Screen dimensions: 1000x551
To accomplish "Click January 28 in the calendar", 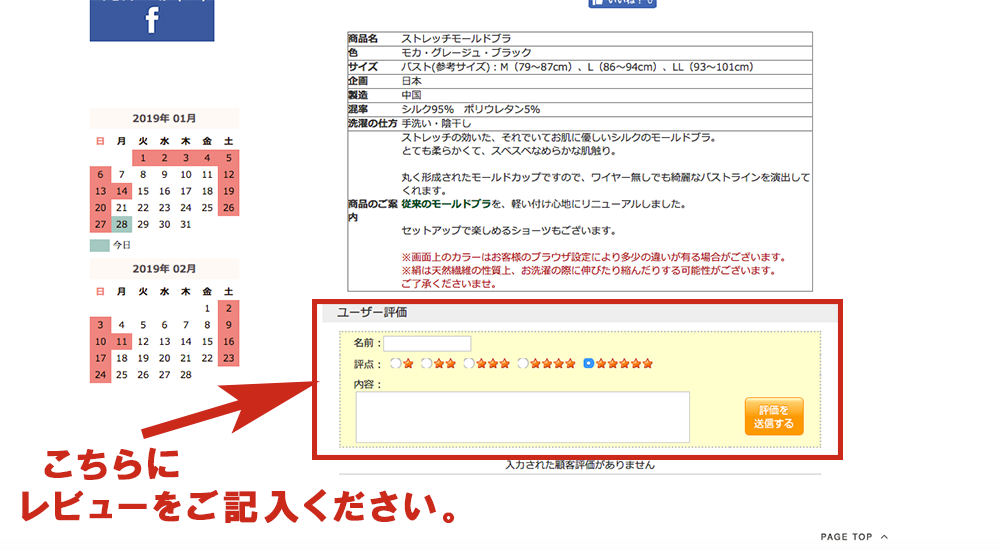I will (121, 224).
